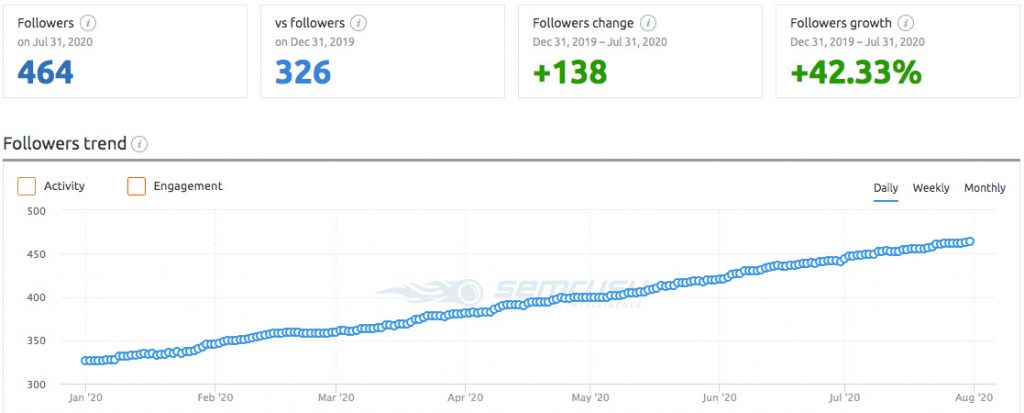Click info icon beside Followers trend title
Image resolution: width=1024 pixels, height=413 pixels.
click(140, 144)
